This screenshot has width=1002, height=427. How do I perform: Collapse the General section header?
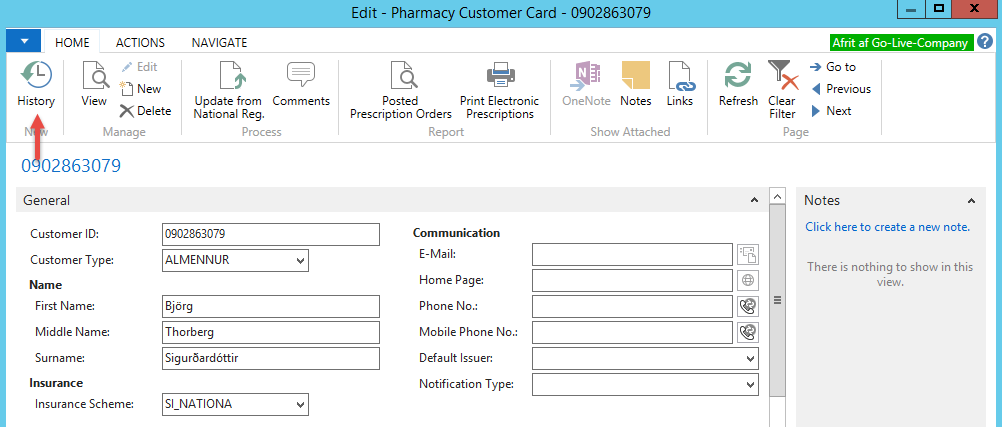[x=754, y=201]
